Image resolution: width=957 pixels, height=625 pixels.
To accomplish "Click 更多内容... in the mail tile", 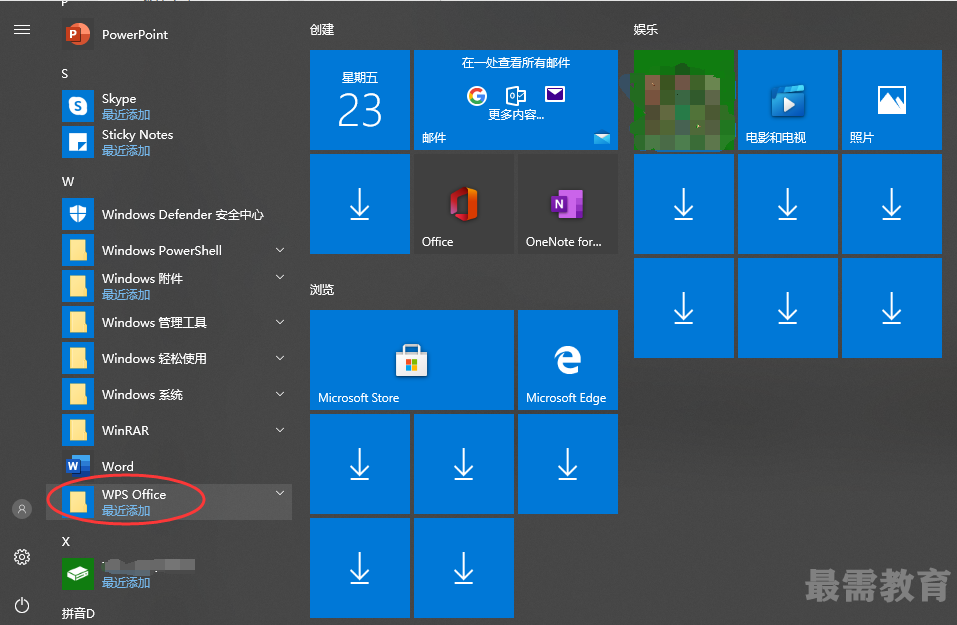I will pyautogui.click(x=516, y=115).
